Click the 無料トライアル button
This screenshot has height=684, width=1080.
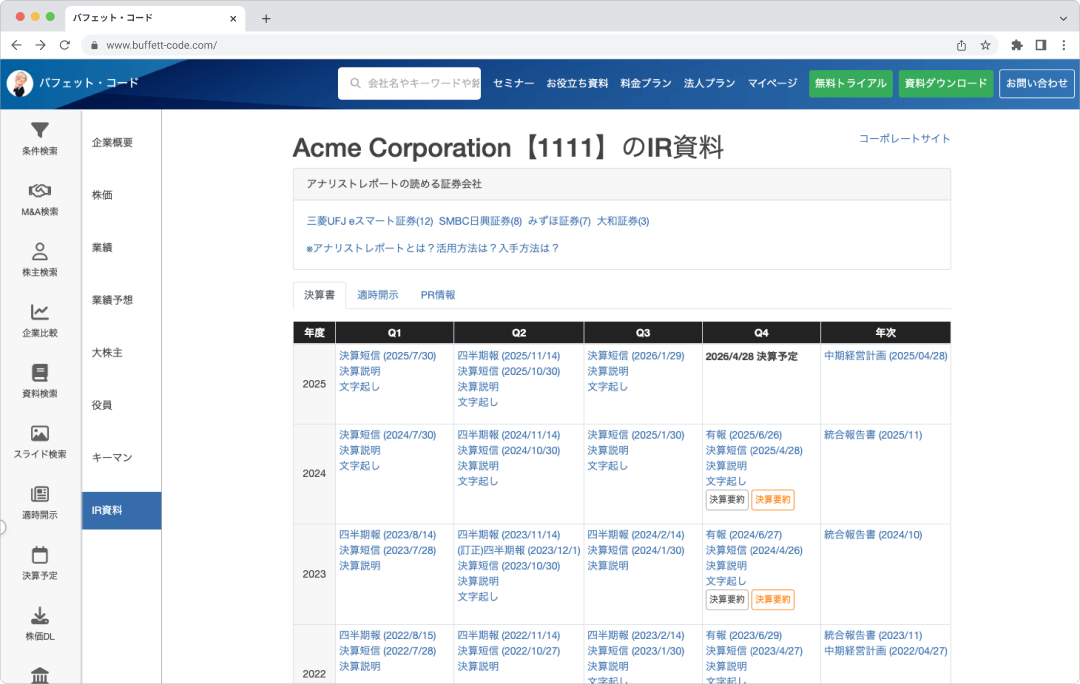pos(850,84)
